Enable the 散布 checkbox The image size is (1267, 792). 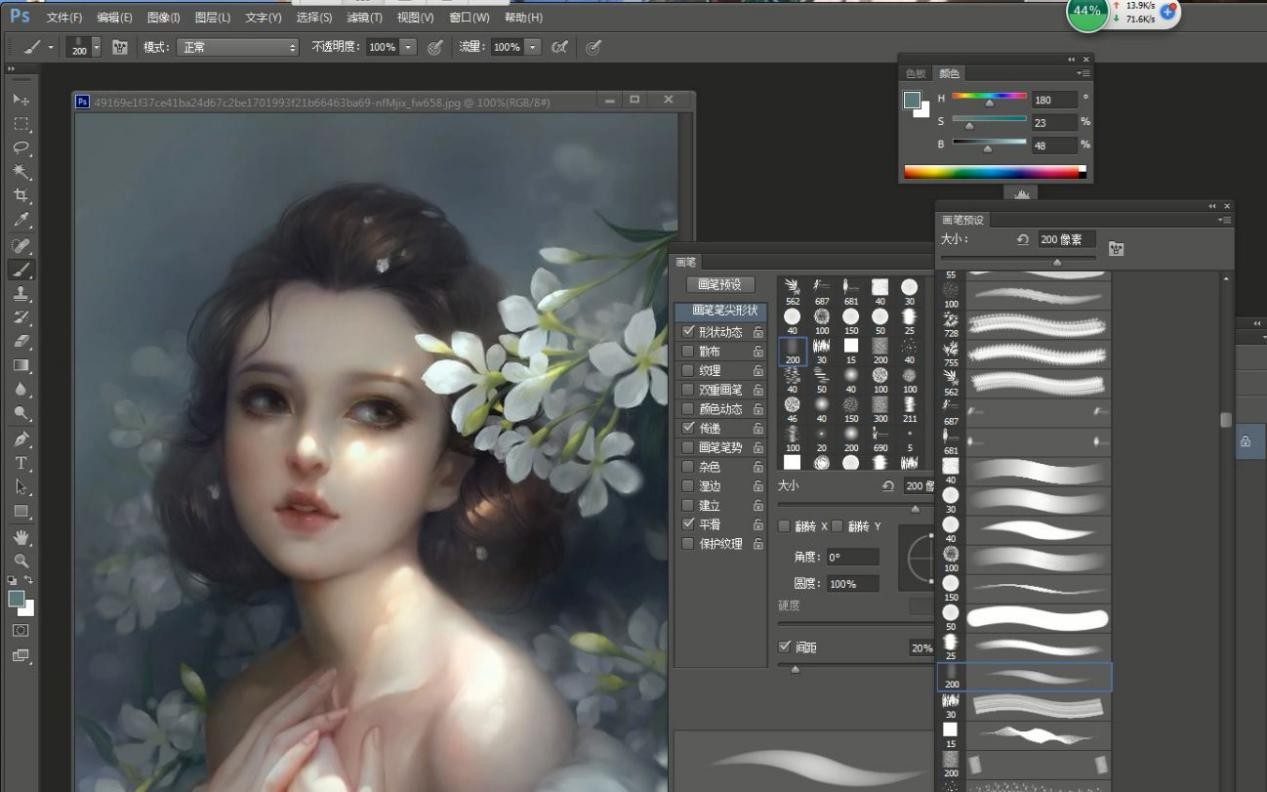[687, 351]
